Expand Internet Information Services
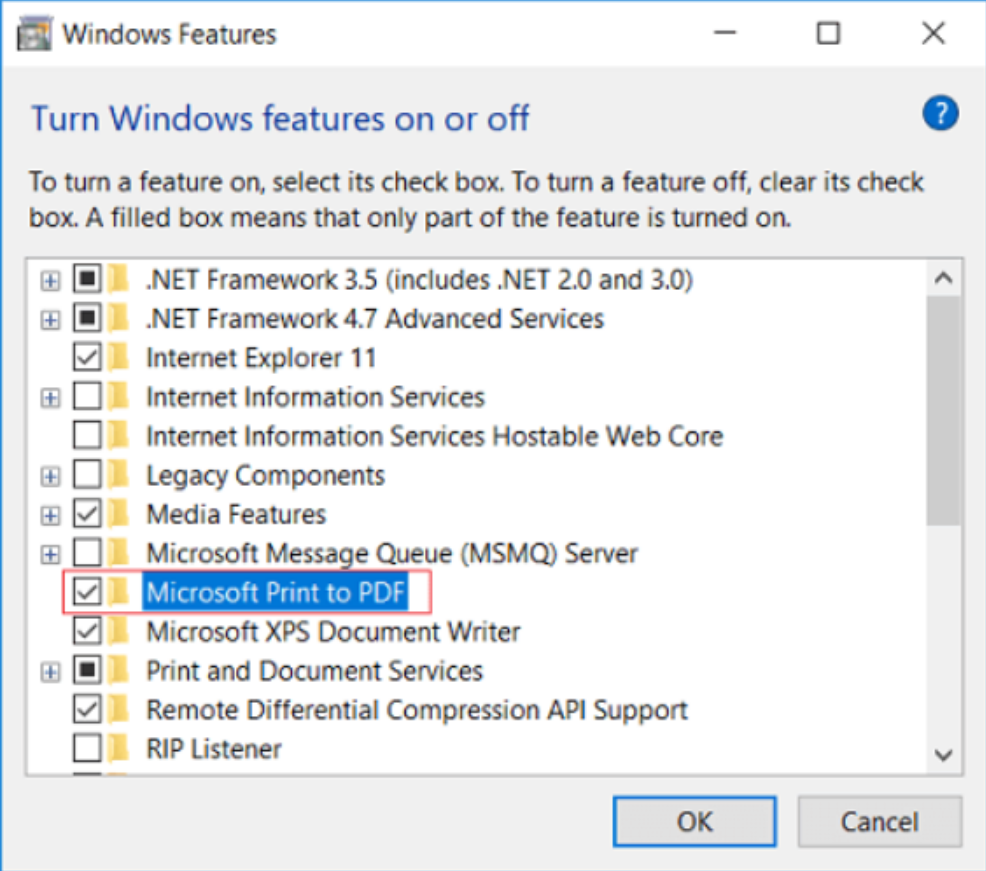Image resolution: width=986 pixels, height=871 pixels. [51, 397]
